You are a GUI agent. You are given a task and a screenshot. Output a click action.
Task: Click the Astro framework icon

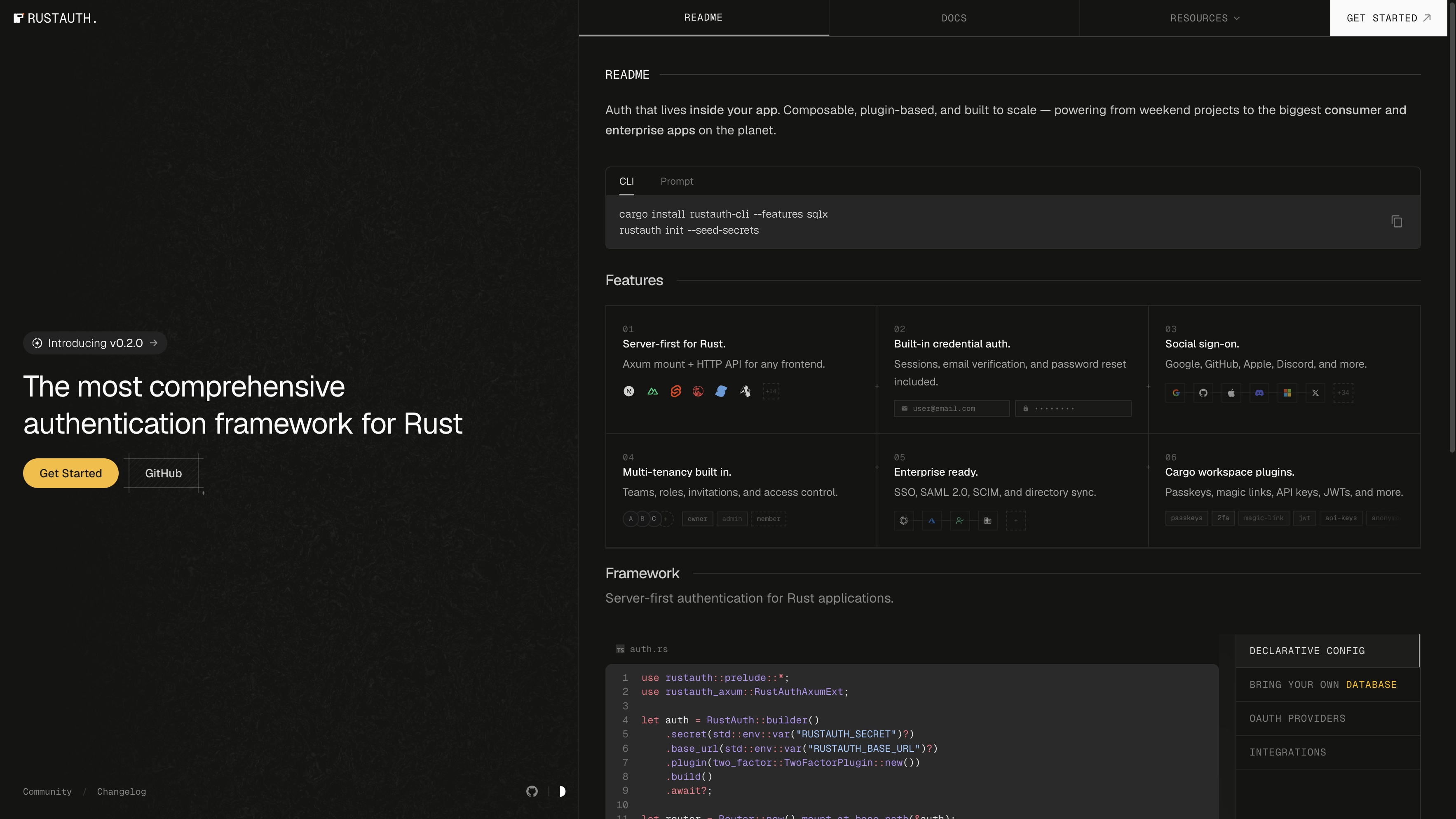(746, 391)
